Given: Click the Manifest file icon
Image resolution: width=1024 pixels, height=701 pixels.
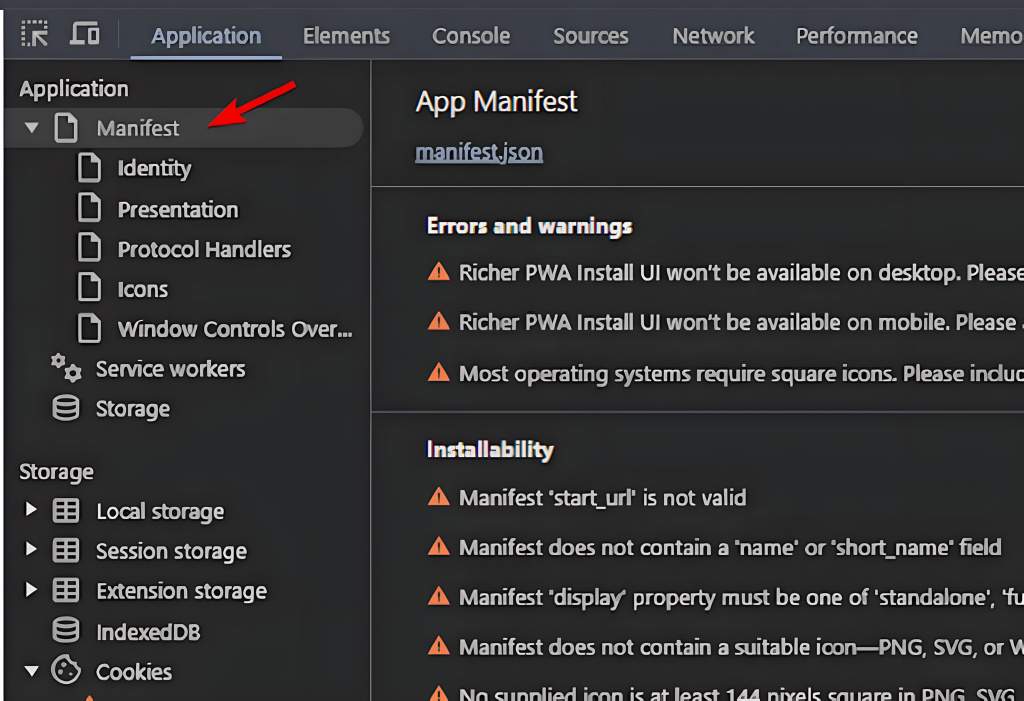Looking at the screenshot, I should click(66, 128).
